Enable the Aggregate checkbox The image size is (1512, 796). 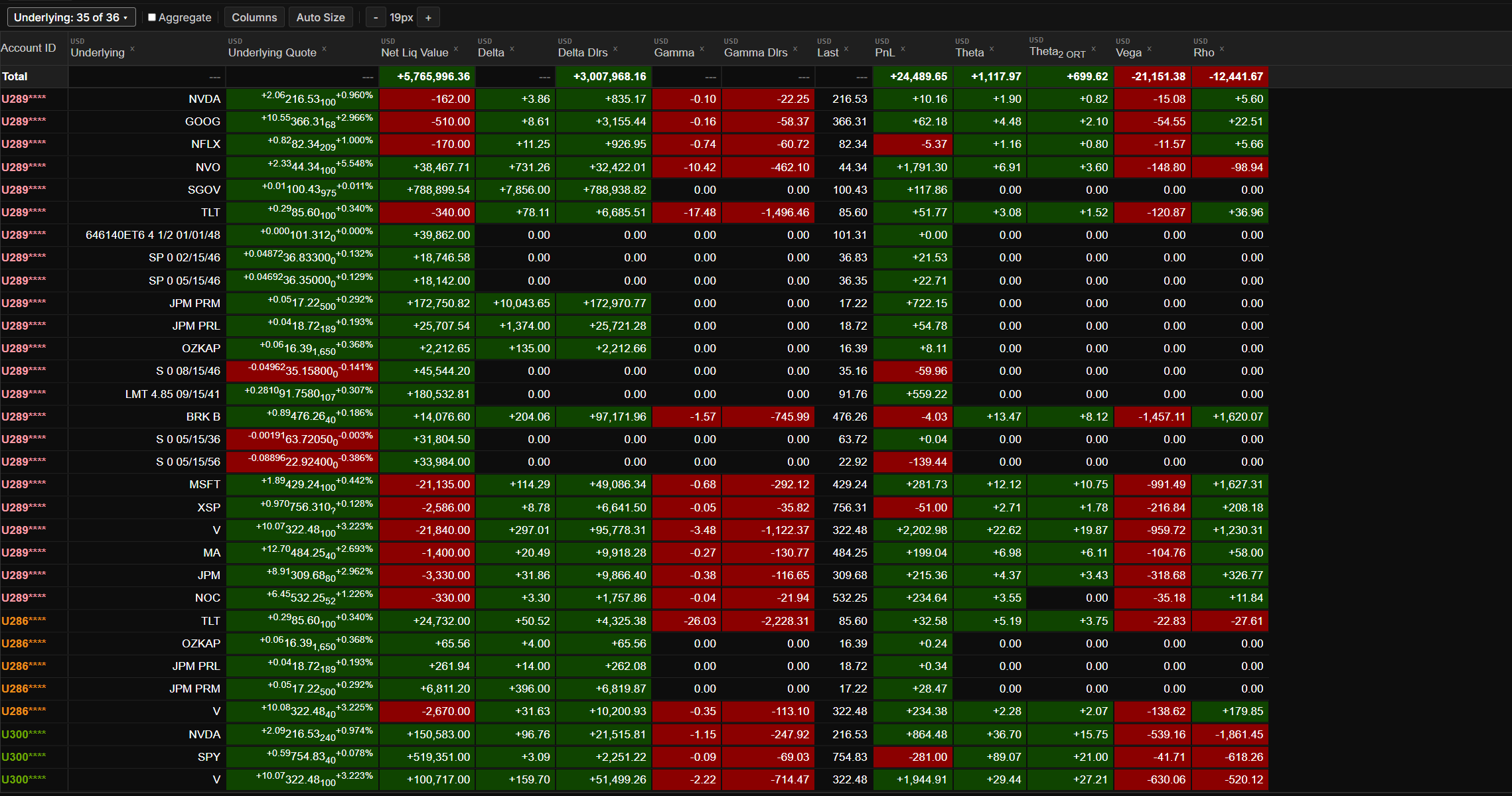click(x=152, y=17)
